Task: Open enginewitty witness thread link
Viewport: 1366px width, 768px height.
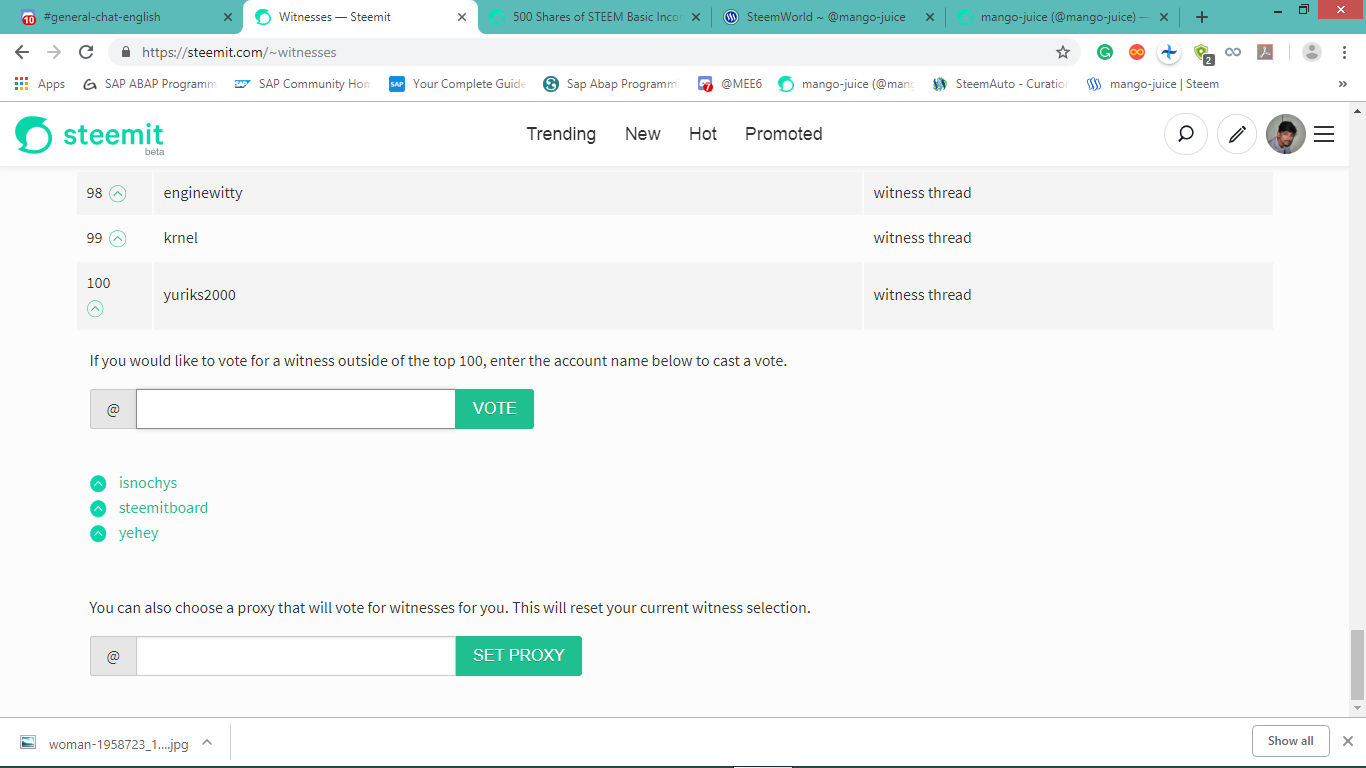Action: click(x=922, y=193)
